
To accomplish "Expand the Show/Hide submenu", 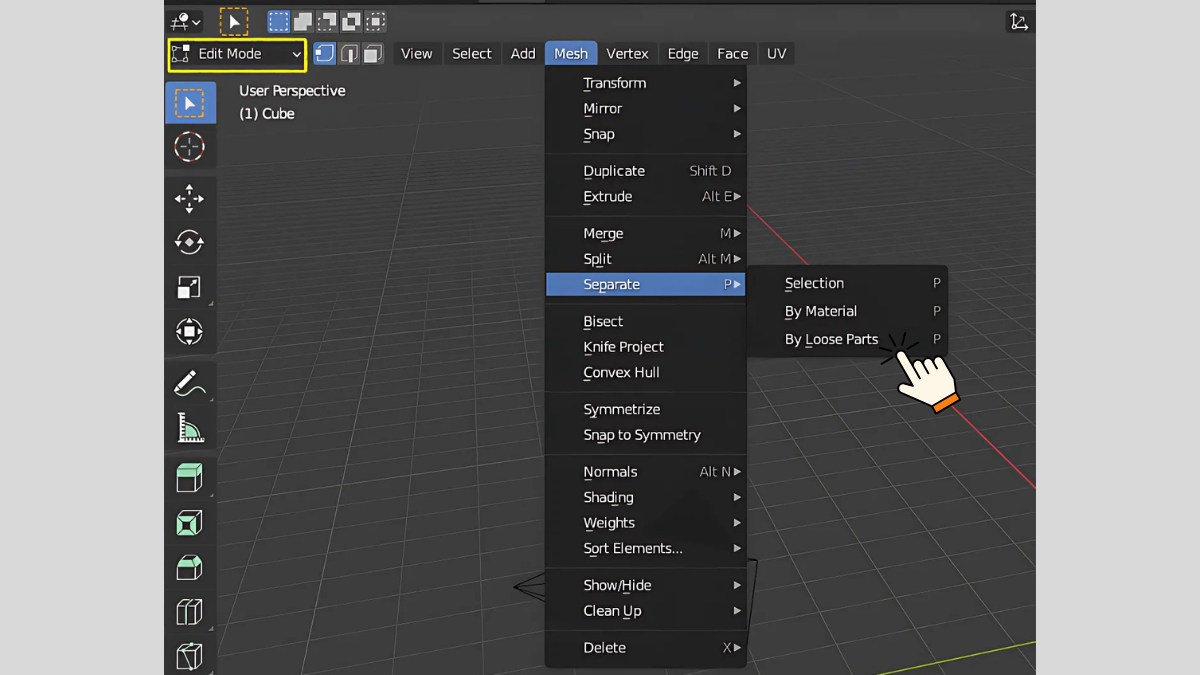I will (x=646, y=586).
